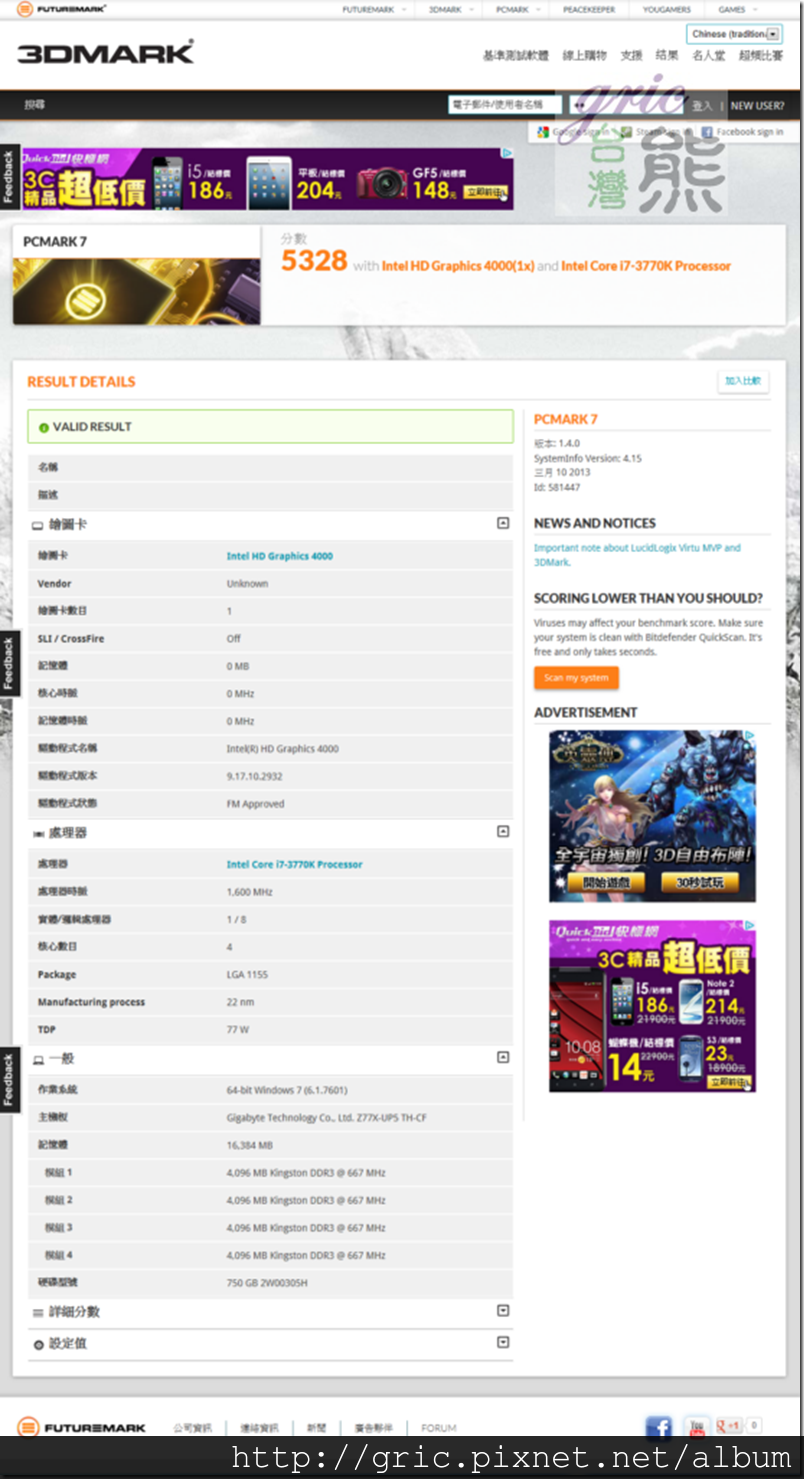Click the ad info icon on the top banner
Screen dimensions: 804x1479
click(x=507, y=154)
